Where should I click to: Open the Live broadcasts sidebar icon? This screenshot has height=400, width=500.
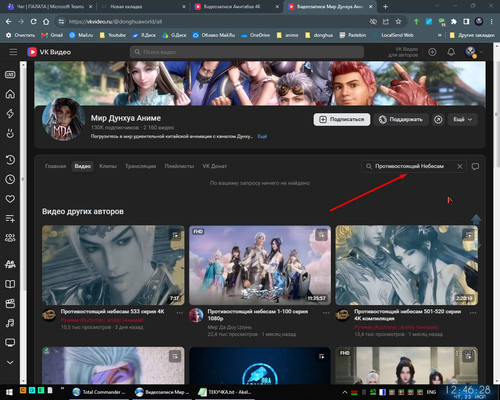(10, 75)
